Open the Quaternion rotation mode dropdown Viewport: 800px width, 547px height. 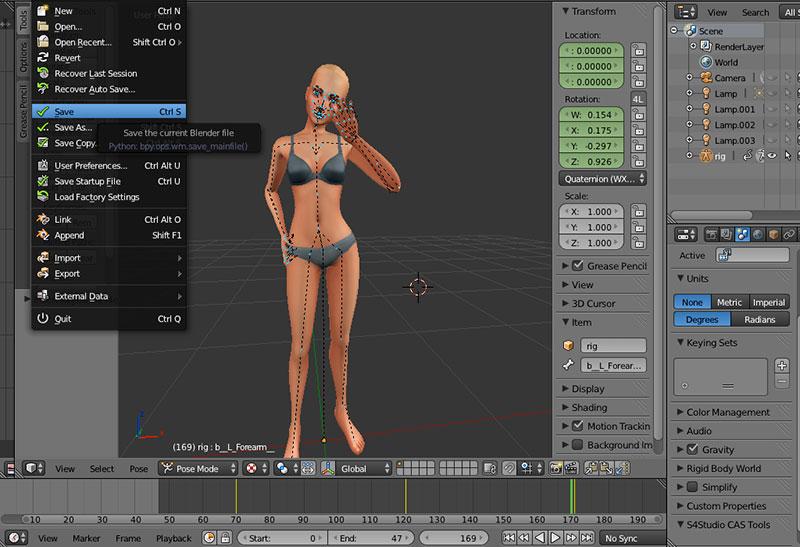coord(601,178)
